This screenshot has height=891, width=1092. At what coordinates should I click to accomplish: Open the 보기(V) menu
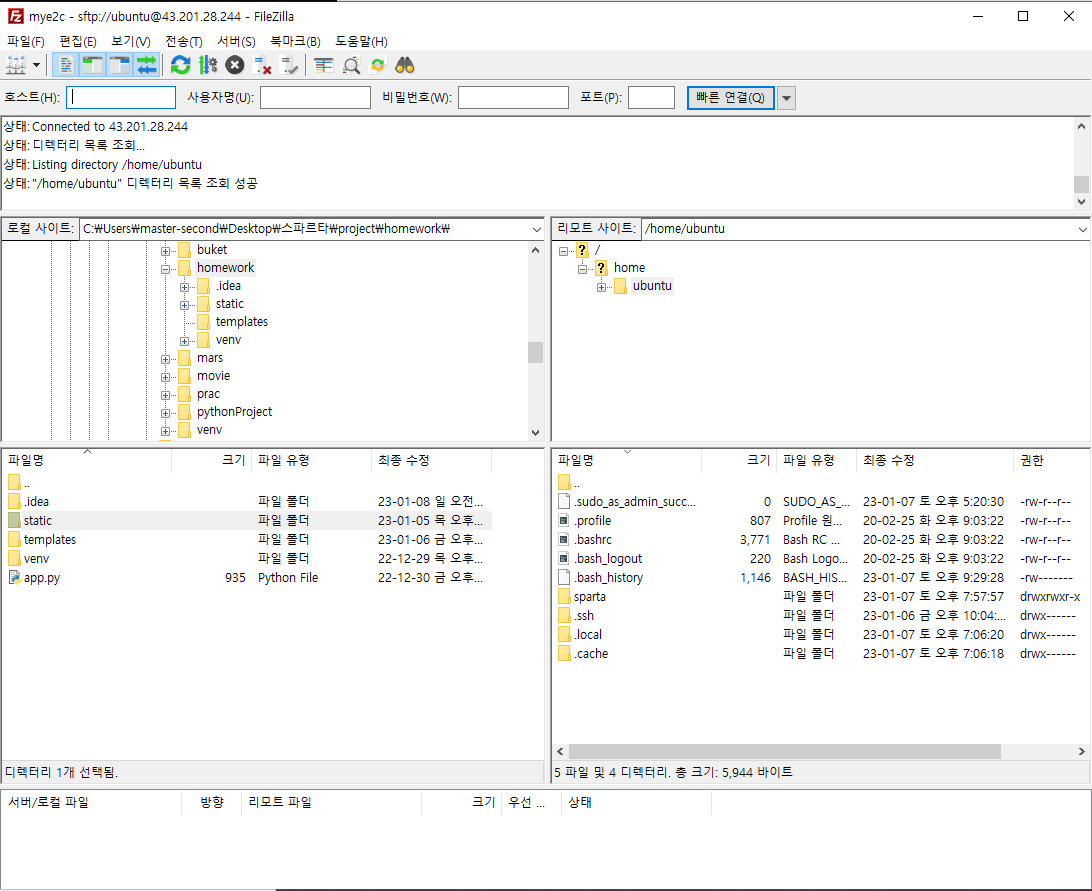tap(131, 42)
